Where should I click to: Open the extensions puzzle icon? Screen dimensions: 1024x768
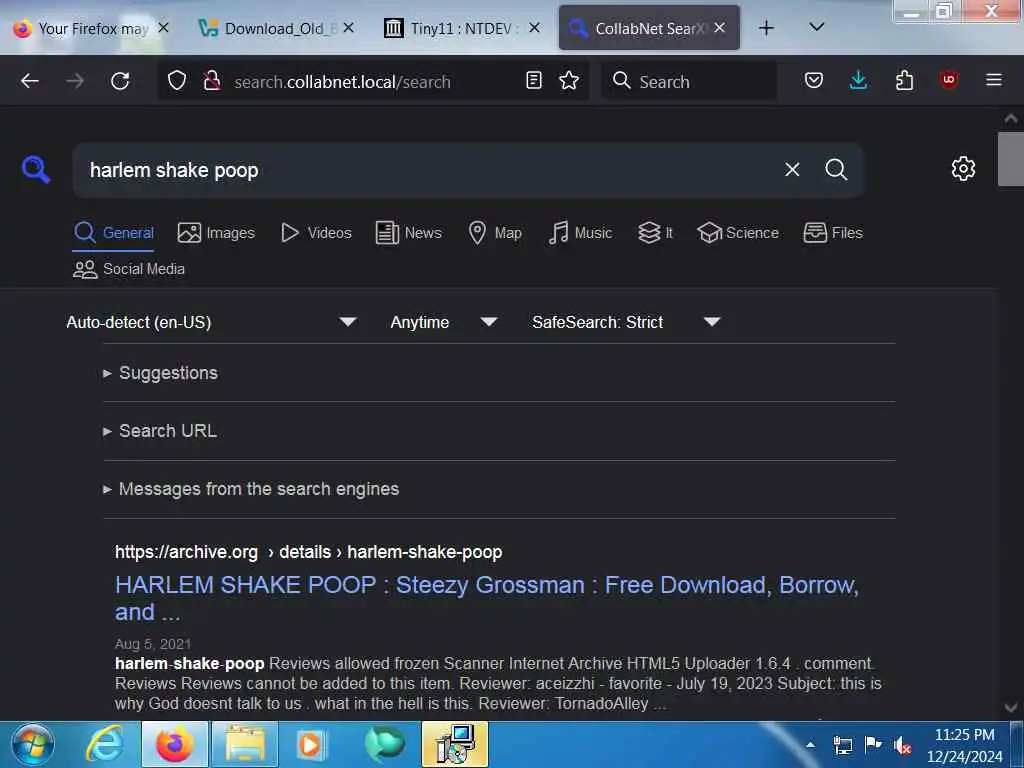(x=904, y=80)
